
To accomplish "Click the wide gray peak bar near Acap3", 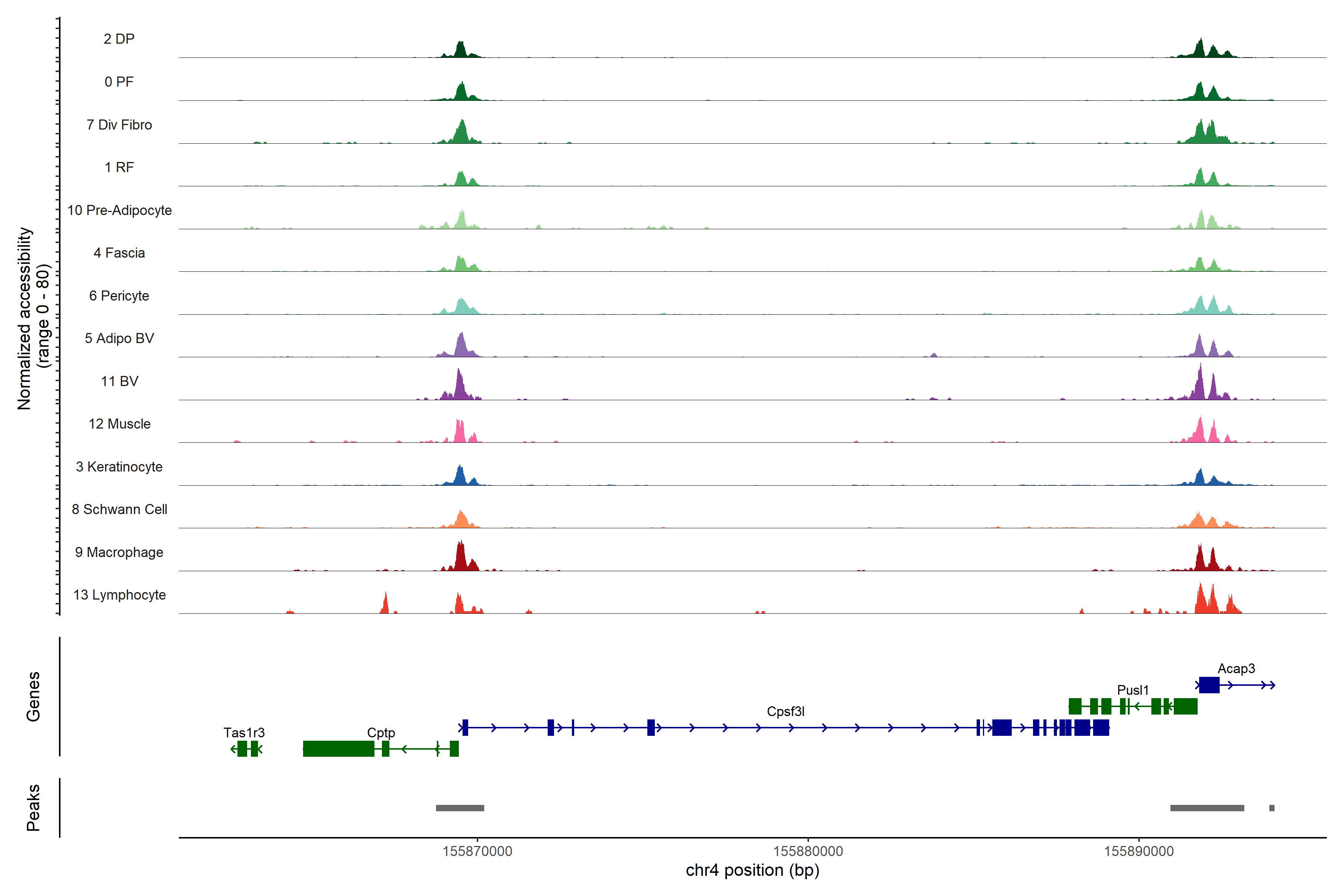I will pos(1207,808).
